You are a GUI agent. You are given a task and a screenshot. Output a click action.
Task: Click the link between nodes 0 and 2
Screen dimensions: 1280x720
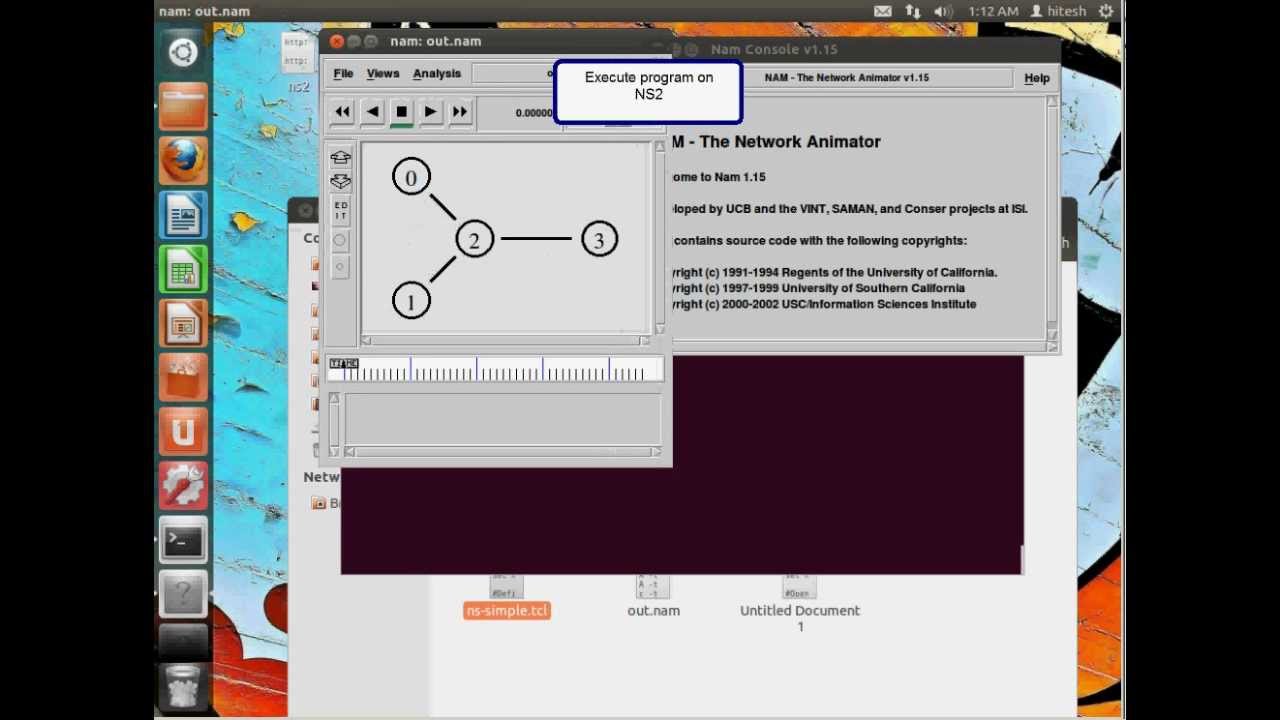point(443,207)
